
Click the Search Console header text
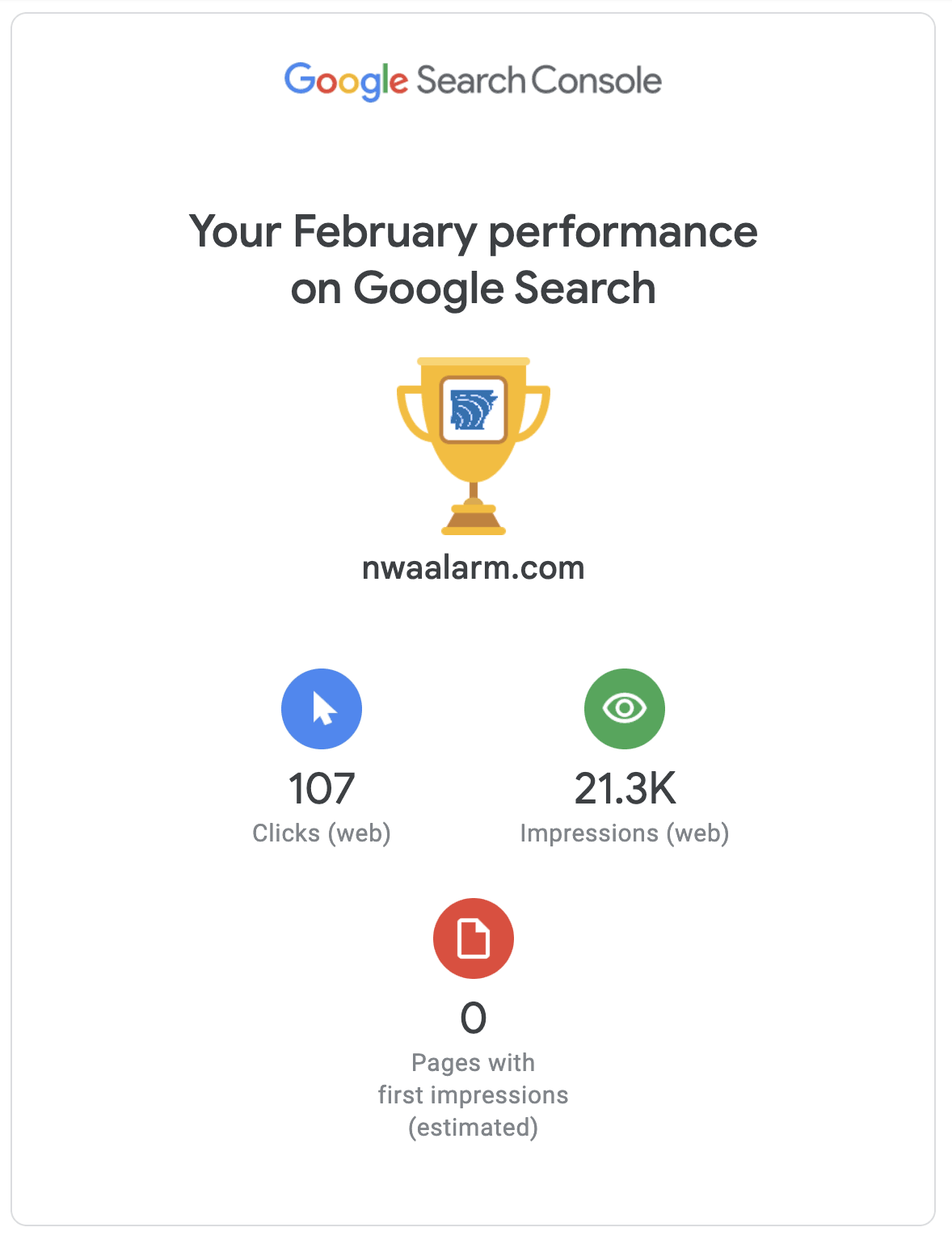tap(538, 81)
